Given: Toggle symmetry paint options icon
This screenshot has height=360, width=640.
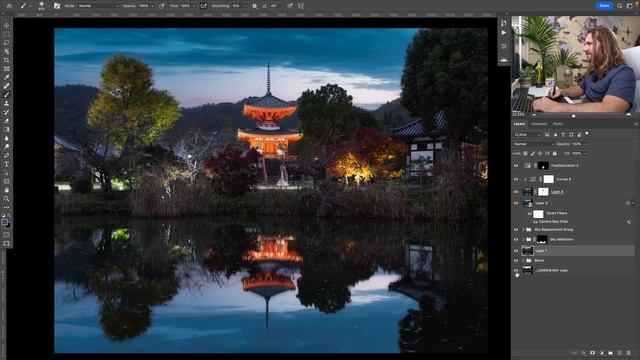Looking at the screenshot, I should (301, 6).
